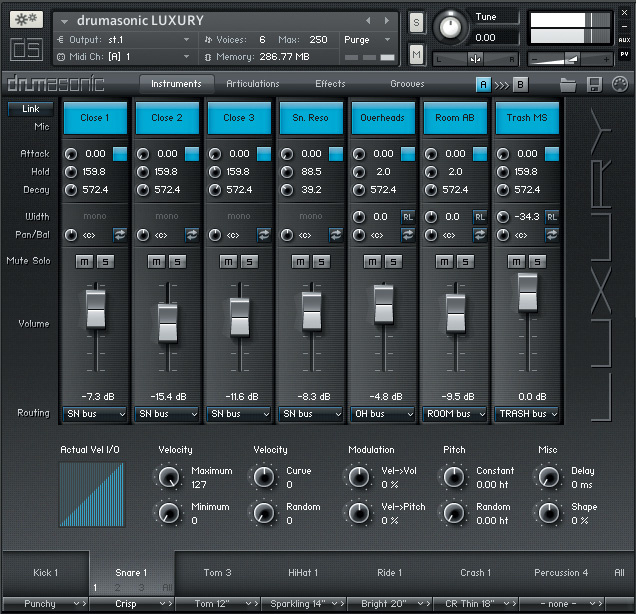The image size is (636, 614).
Task: Toggle RL channel swap on Trash MS
Action: coord(552,217)
